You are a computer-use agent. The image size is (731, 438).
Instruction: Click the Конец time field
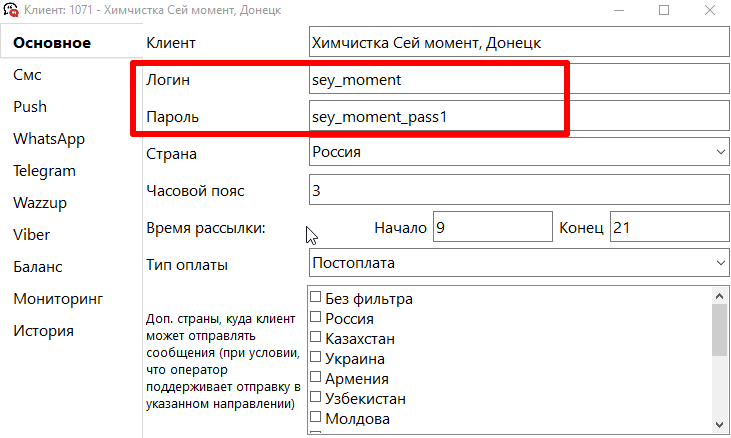point(670,227)
